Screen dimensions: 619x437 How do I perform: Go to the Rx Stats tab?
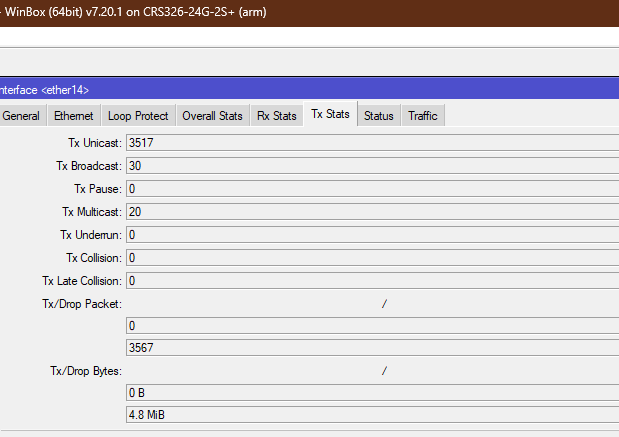277,116
